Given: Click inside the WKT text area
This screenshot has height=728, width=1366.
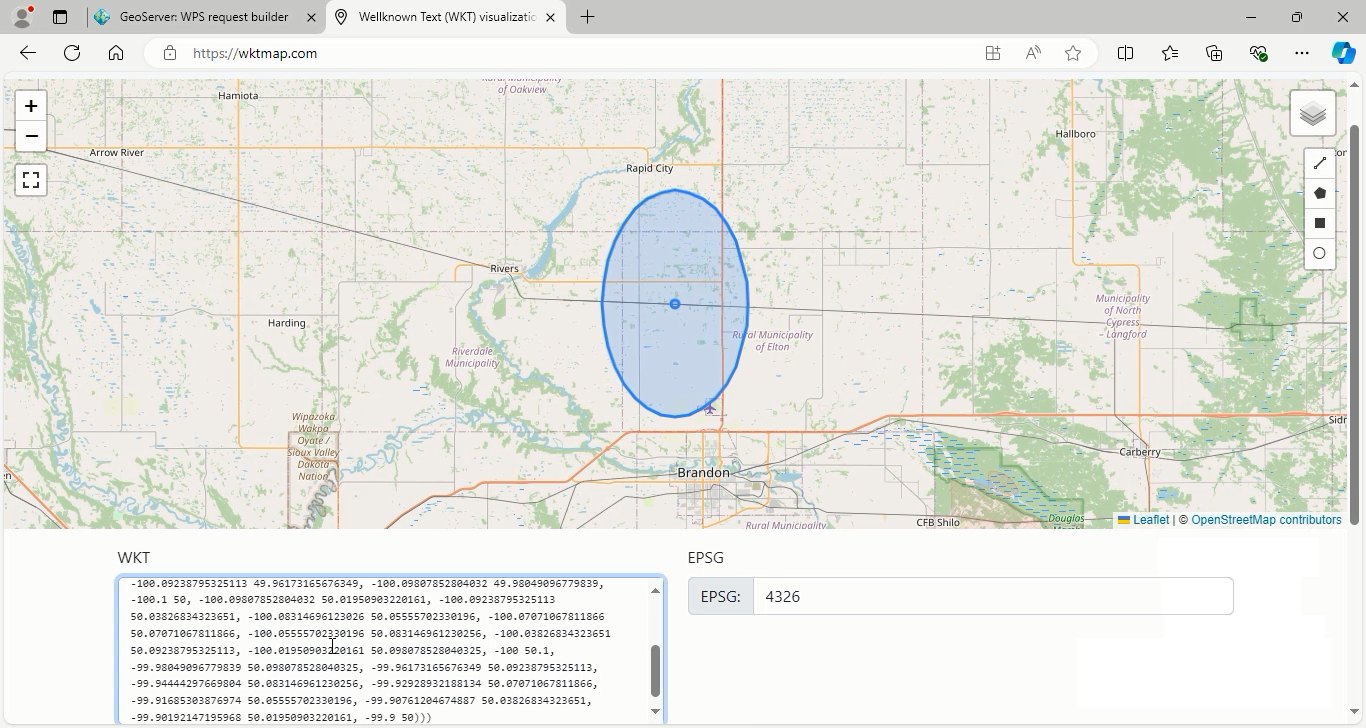Looking at the screenshot, I should (390, 650).
